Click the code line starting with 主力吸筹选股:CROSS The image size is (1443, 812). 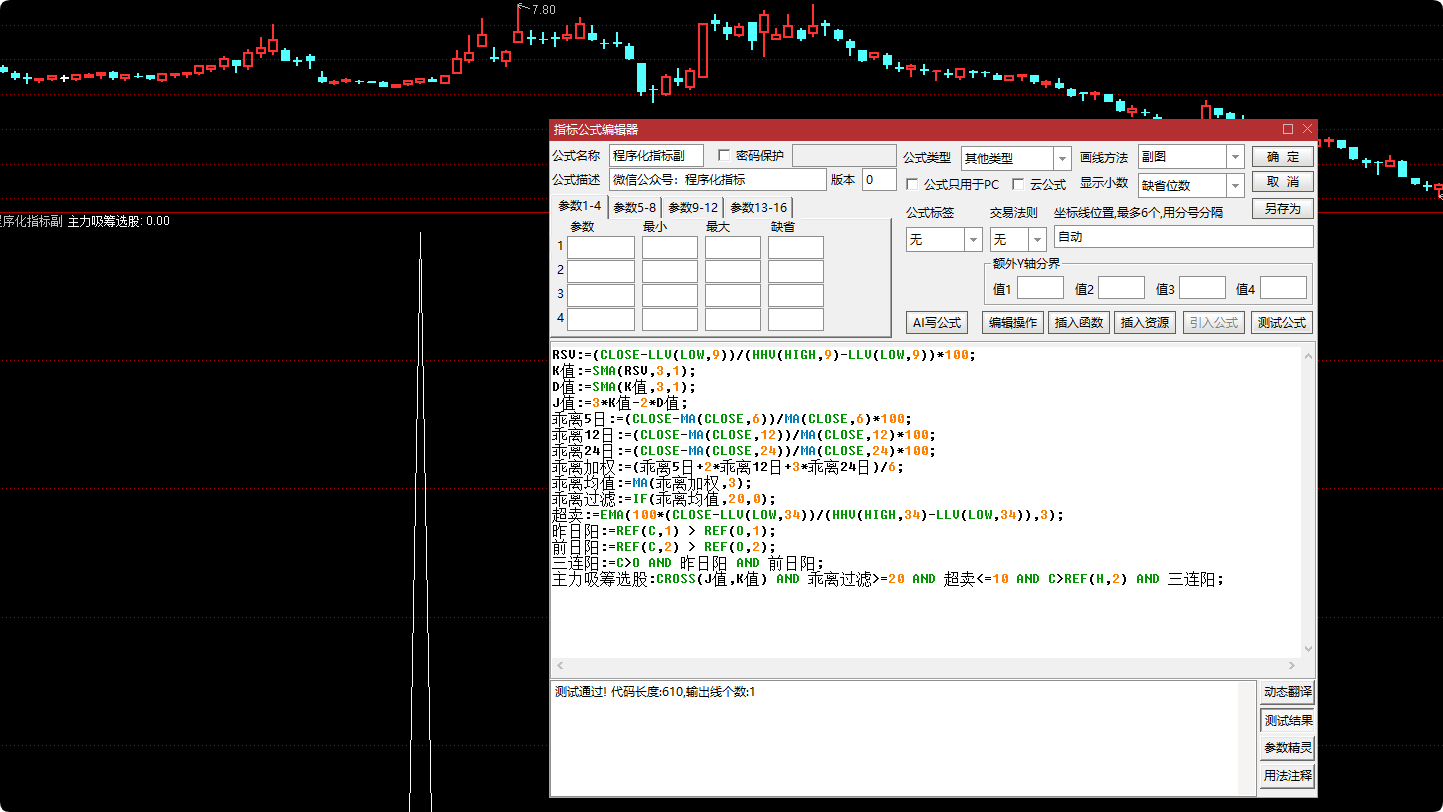(x=888, y=579)
